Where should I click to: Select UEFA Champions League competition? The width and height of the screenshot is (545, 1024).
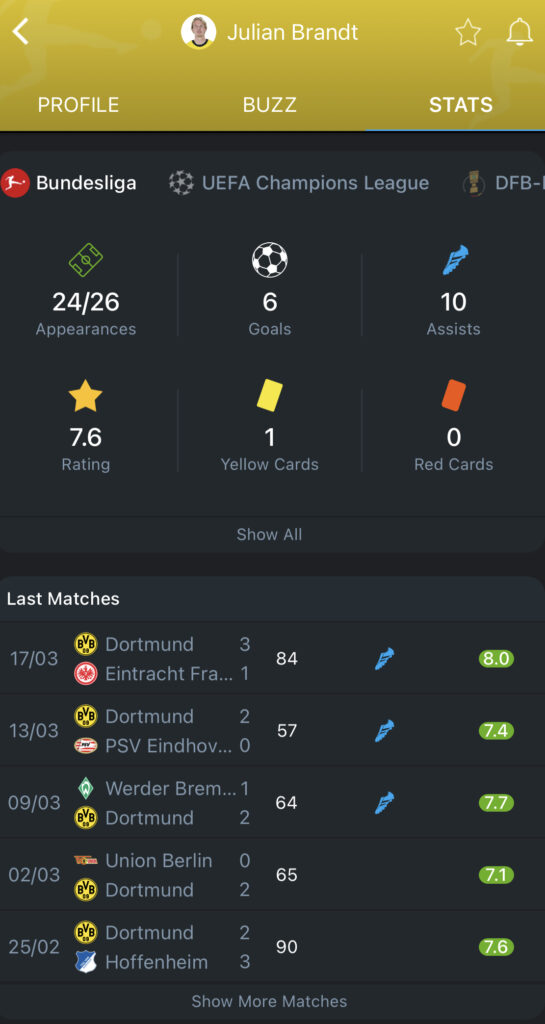pyautogui.click(x=299, y=183)
